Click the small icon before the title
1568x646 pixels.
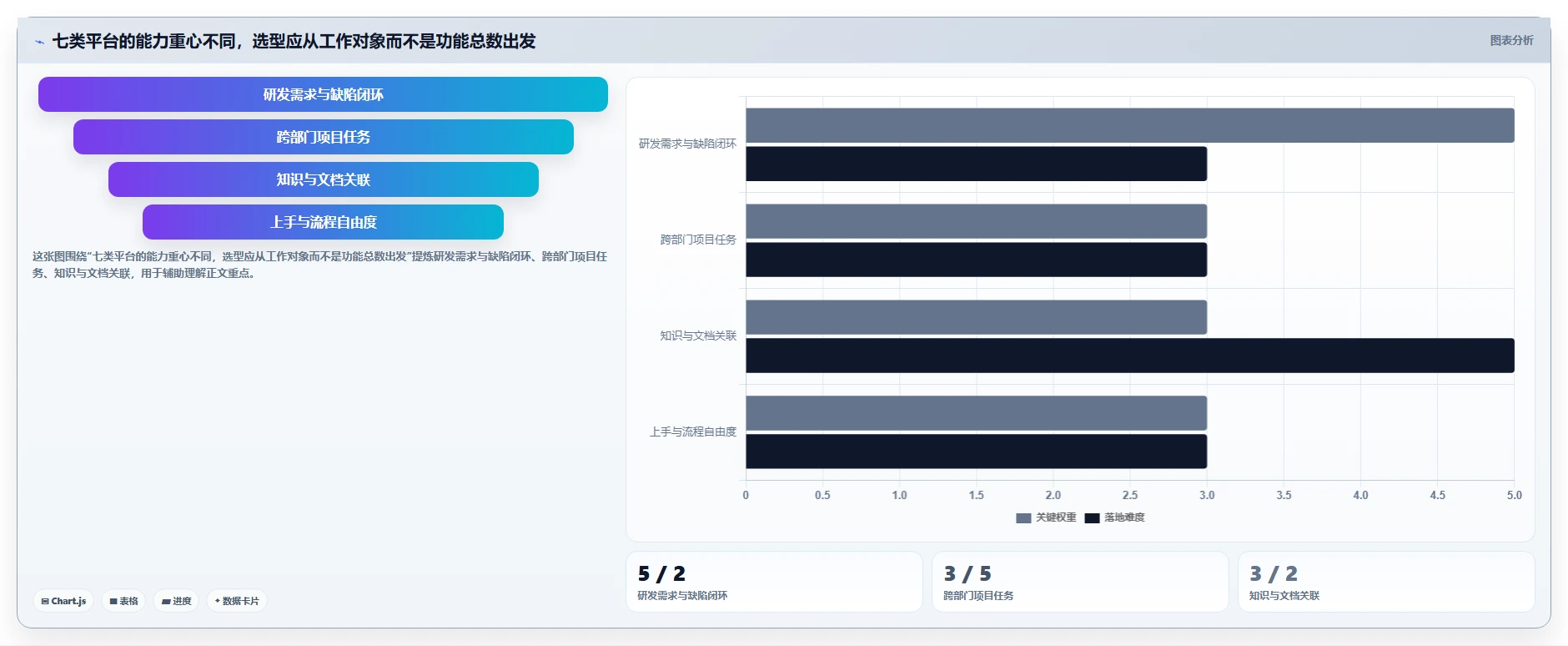click(39, 42)
